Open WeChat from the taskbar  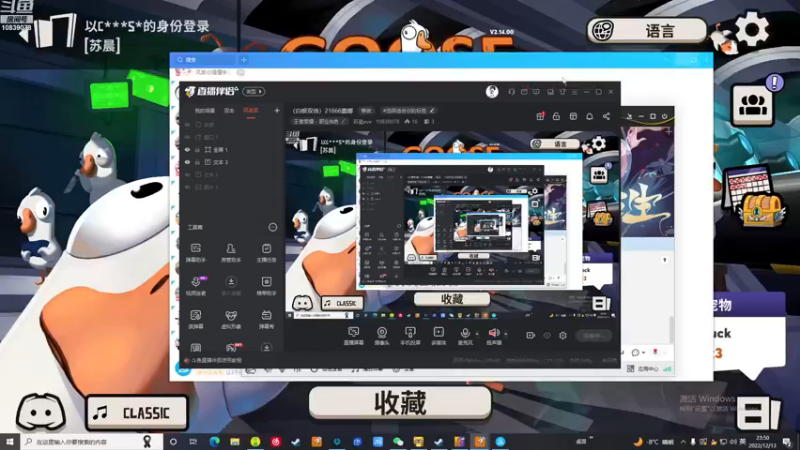point(398,441)
